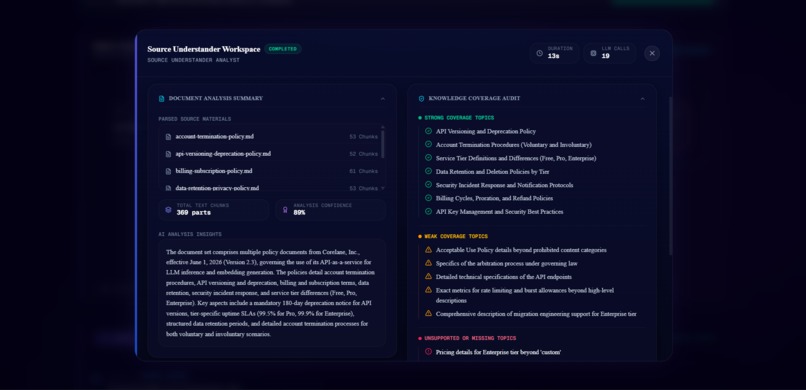Viewport: 806px width, 390px height.
Task: Click the file icon for account-termination-policy.md
Action: point(168,137)
